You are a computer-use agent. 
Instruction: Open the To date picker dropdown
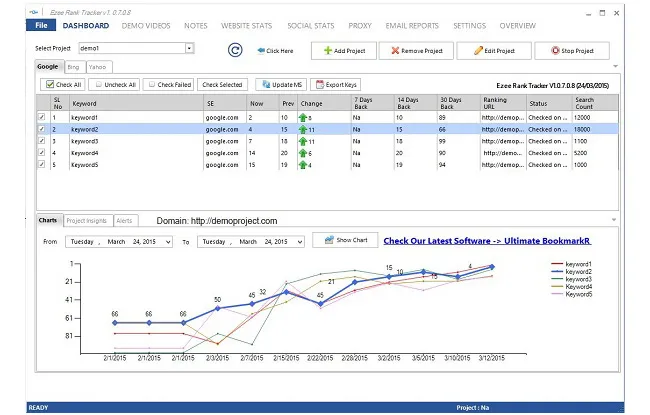tap(299, 241)
